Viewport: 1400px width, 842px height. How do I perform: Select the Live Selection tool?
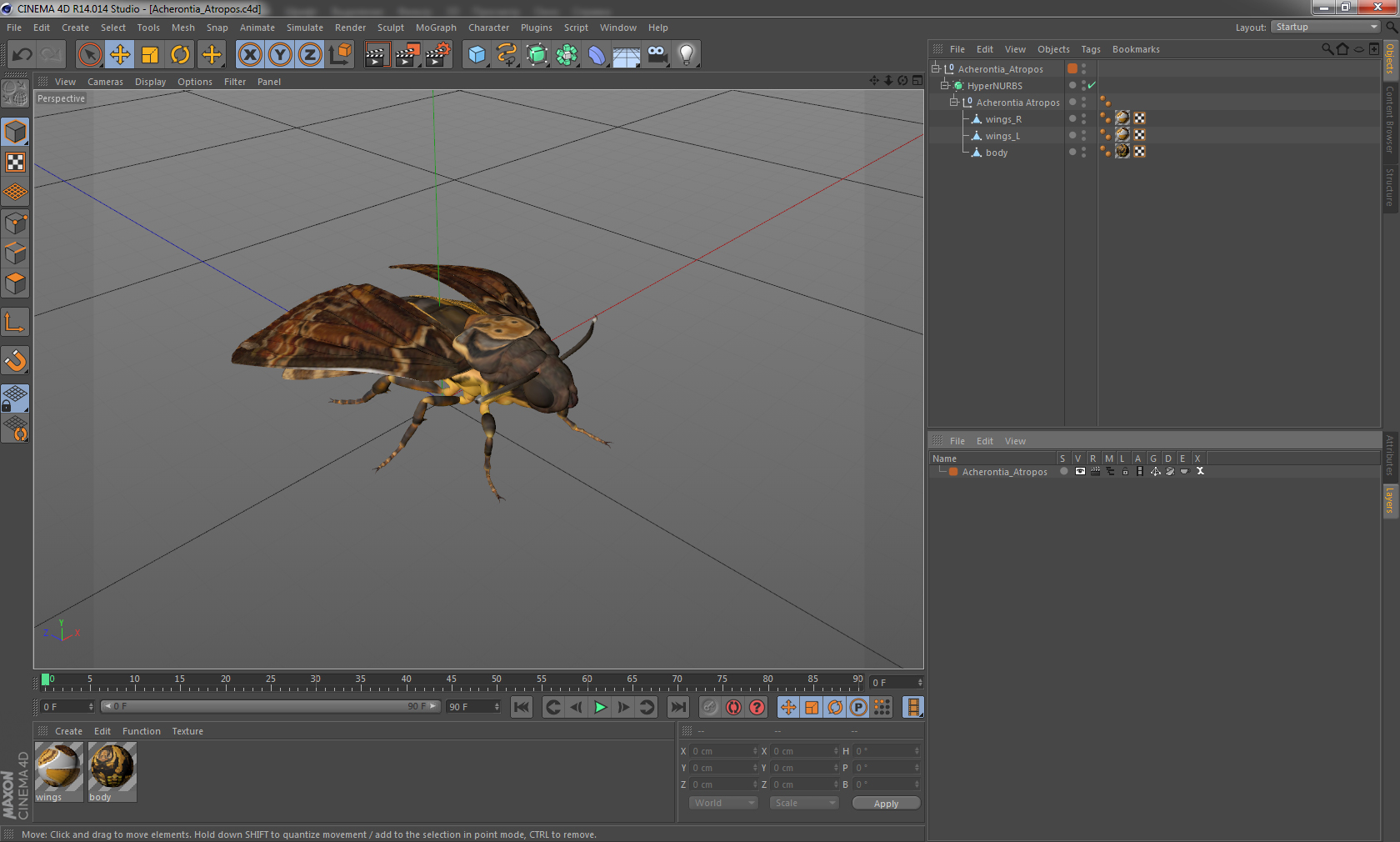pyautogui.click(x=89, y=55)
